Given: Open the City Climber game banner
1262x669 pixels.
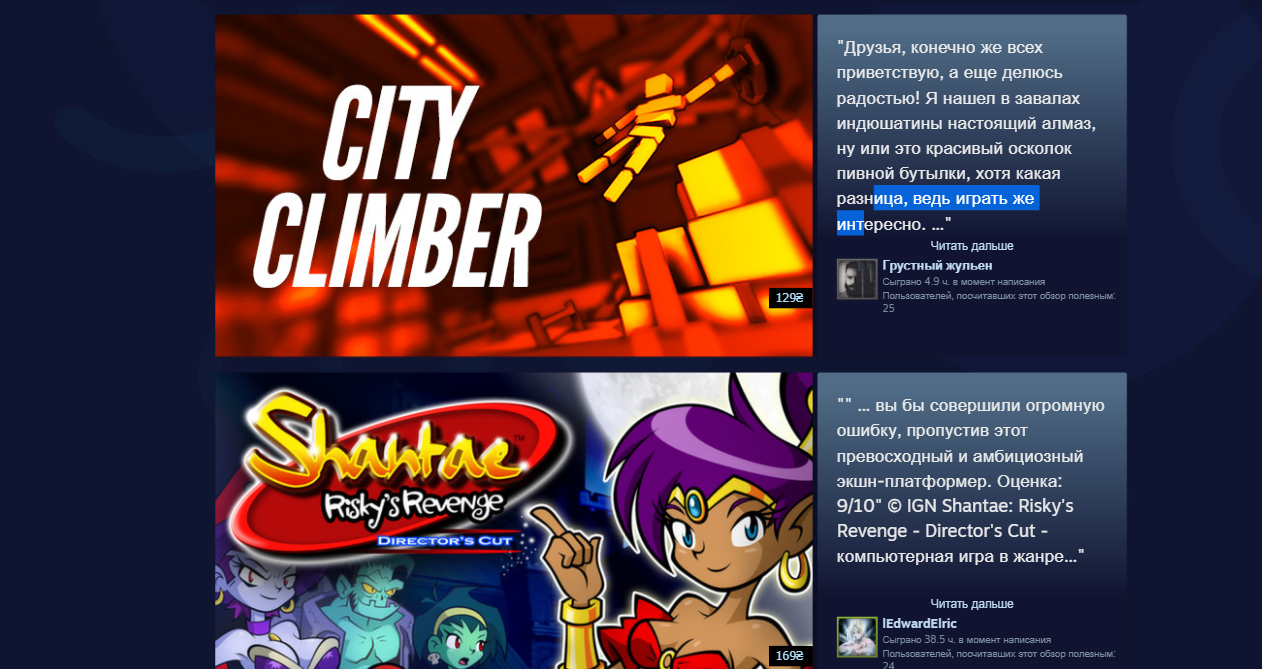Looking at the screenshot, I should coord(514,185).
